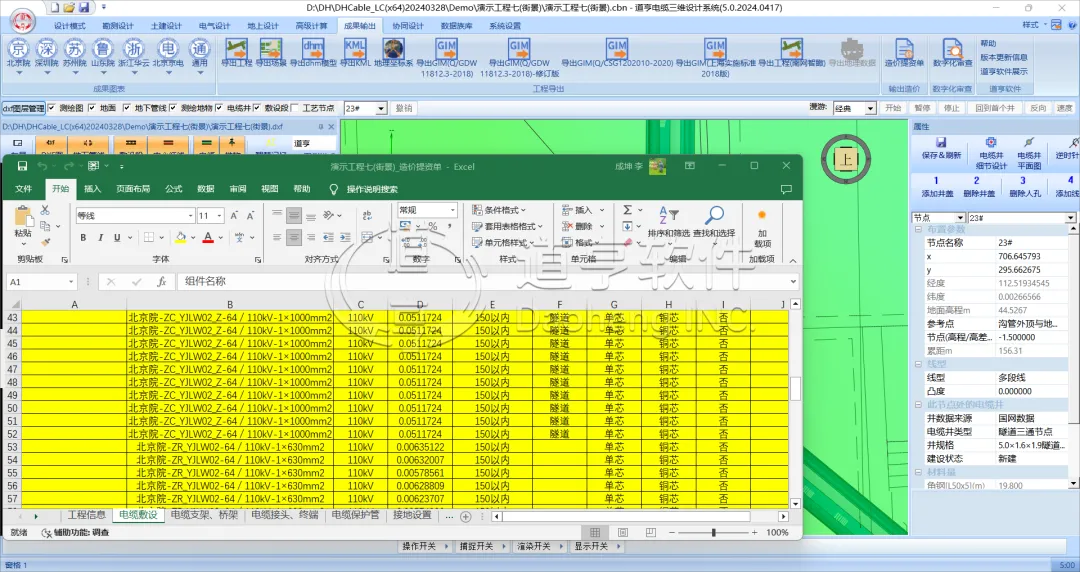The height and width of the screenshot is (572, 1080).
Task: Open the 造价提资单 export tool
Action: 904,51
